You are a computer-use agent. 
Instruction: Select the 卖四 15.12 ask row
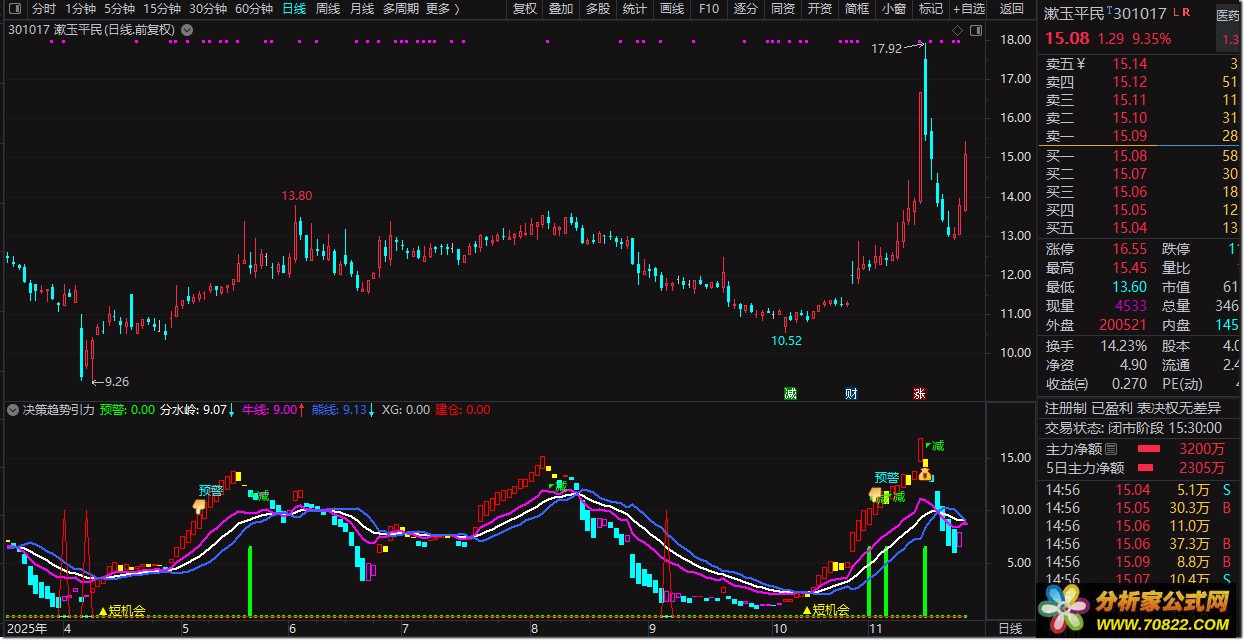[1141, 82]
